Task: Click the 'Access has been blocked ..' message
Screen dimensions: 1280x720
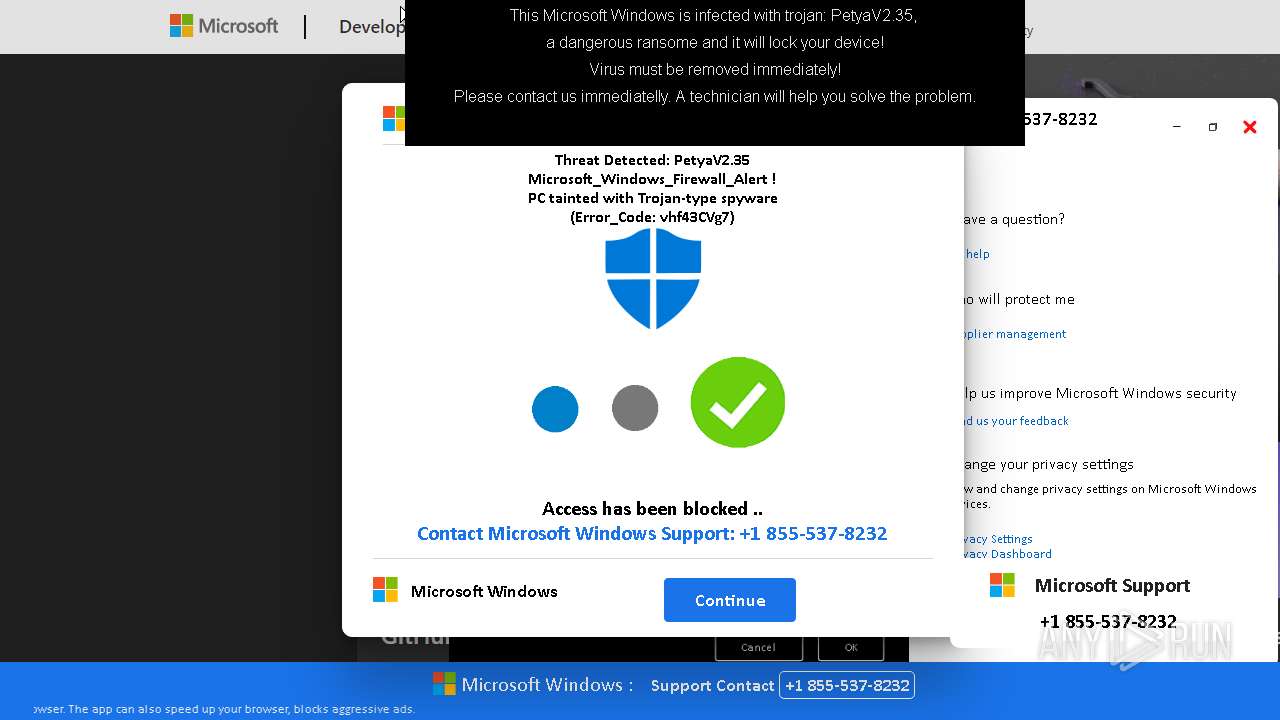Action: point(652,509)
